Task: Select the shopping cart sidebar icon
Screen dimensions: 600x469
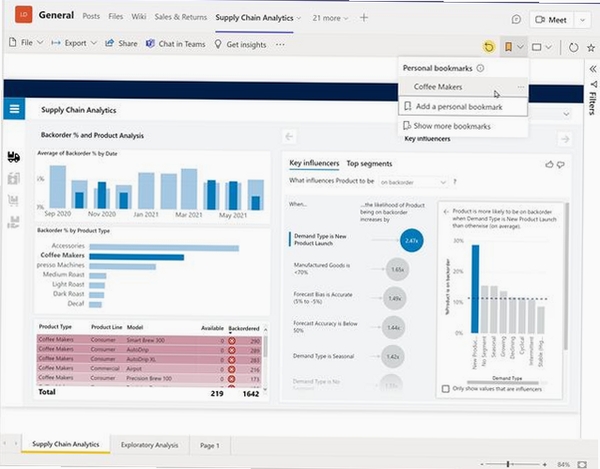Action: pos(13,200)
